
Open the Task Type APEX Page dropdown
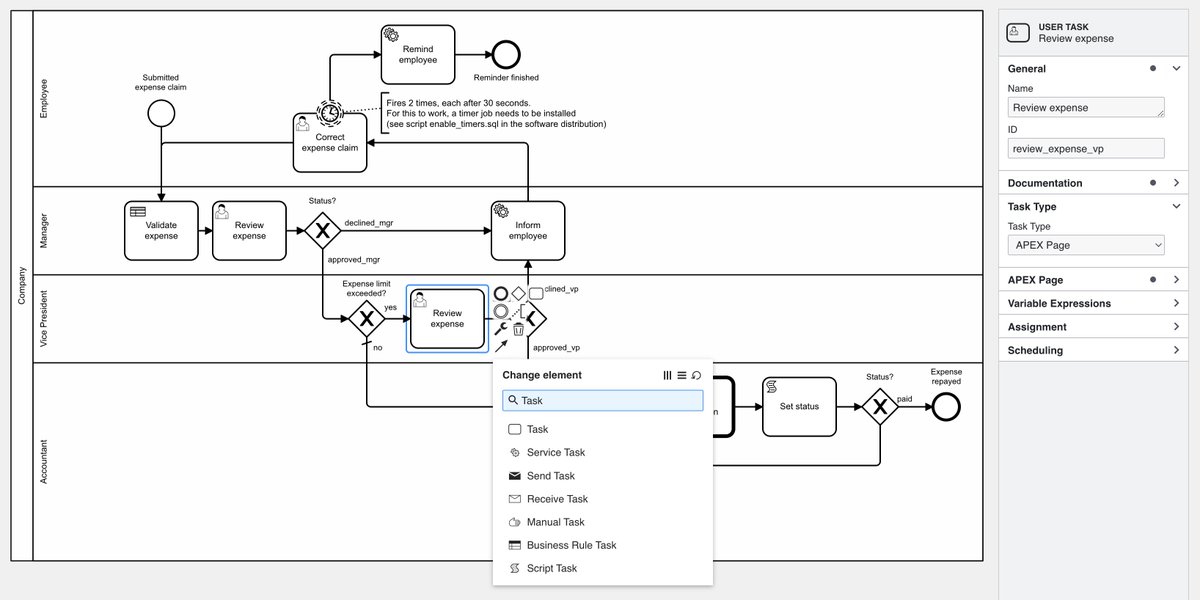click(1086, 245)
